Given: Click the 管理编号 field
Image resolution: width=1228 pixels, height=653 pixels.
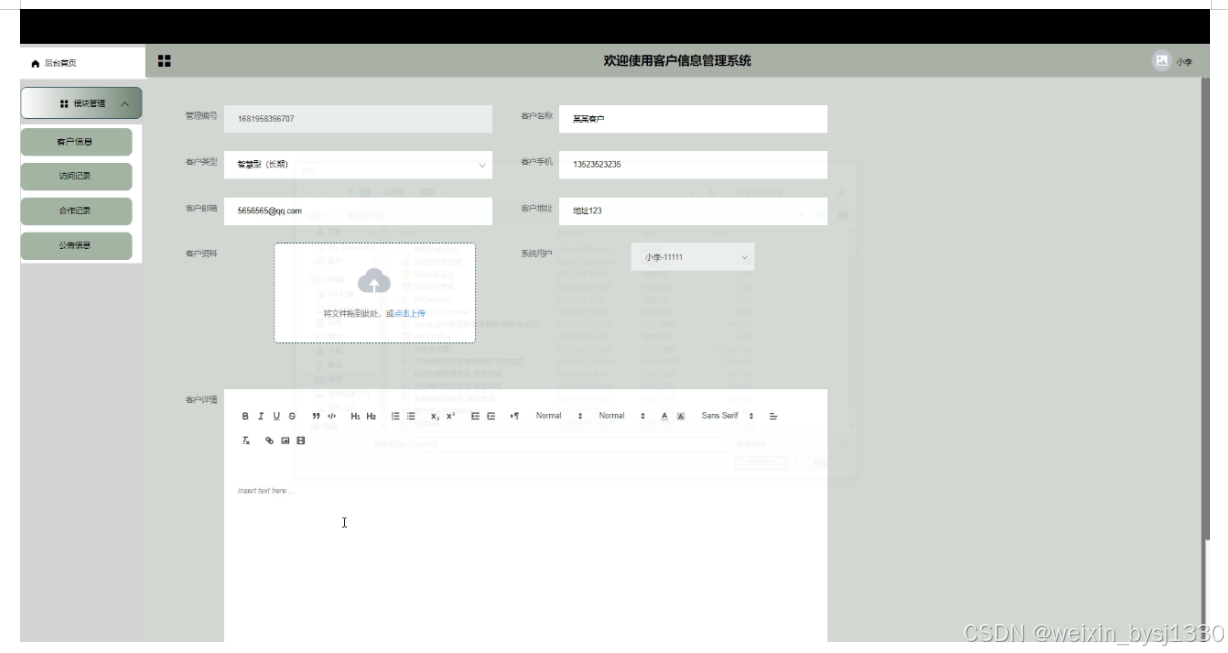Looking at the screenshot, I should coord(358,118).
